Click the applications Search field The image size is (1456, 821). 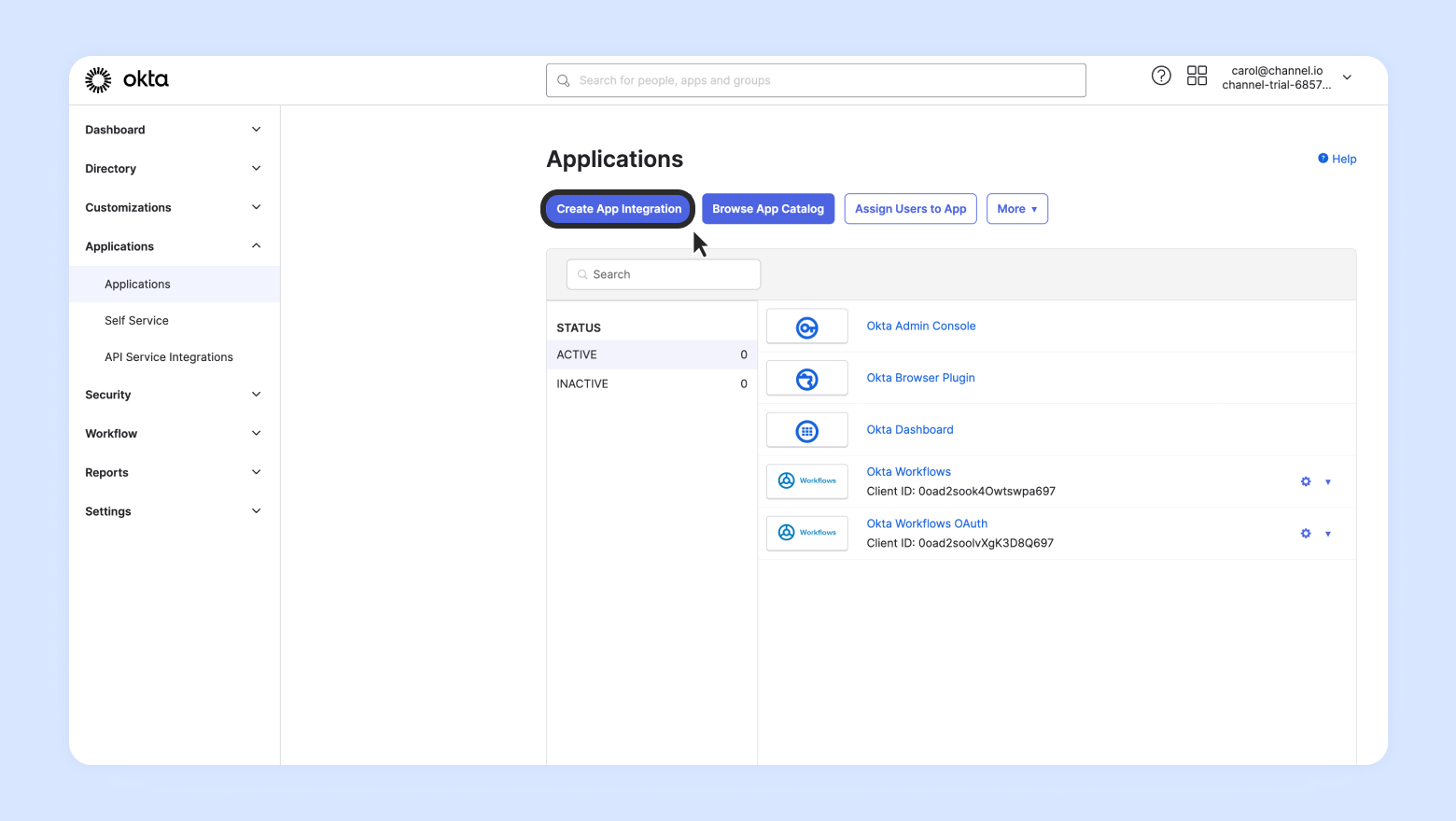[x=665, y=274]
